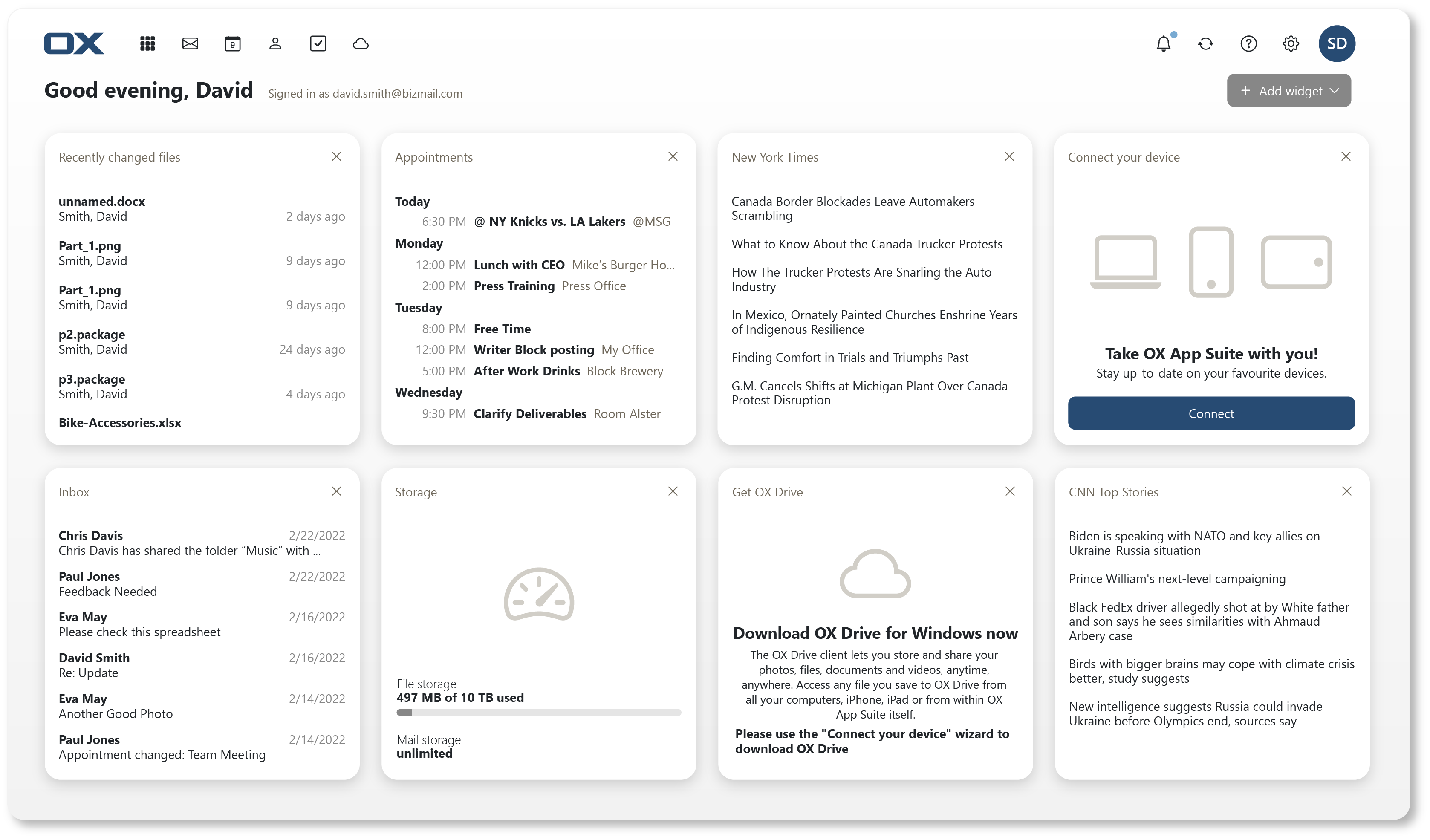This screenshot has width=1430, height=840.
Task: Open the Mail app from the top bar
Action: click(x=190, y=44)
